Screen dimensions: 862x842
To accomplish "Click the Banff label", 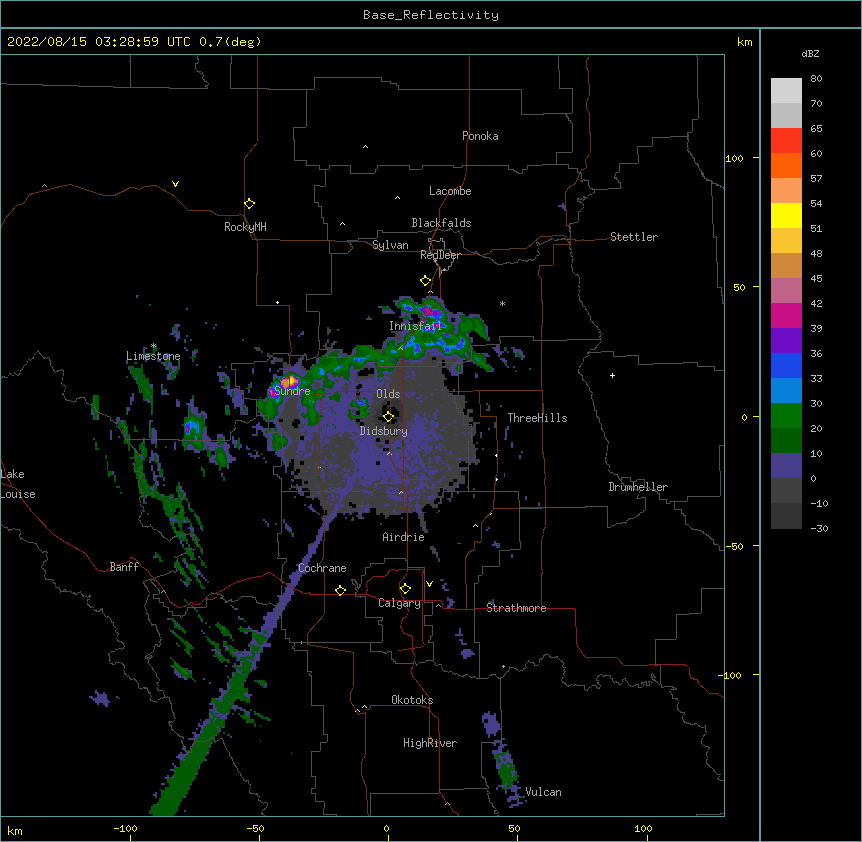I will (x=124, y=567).
